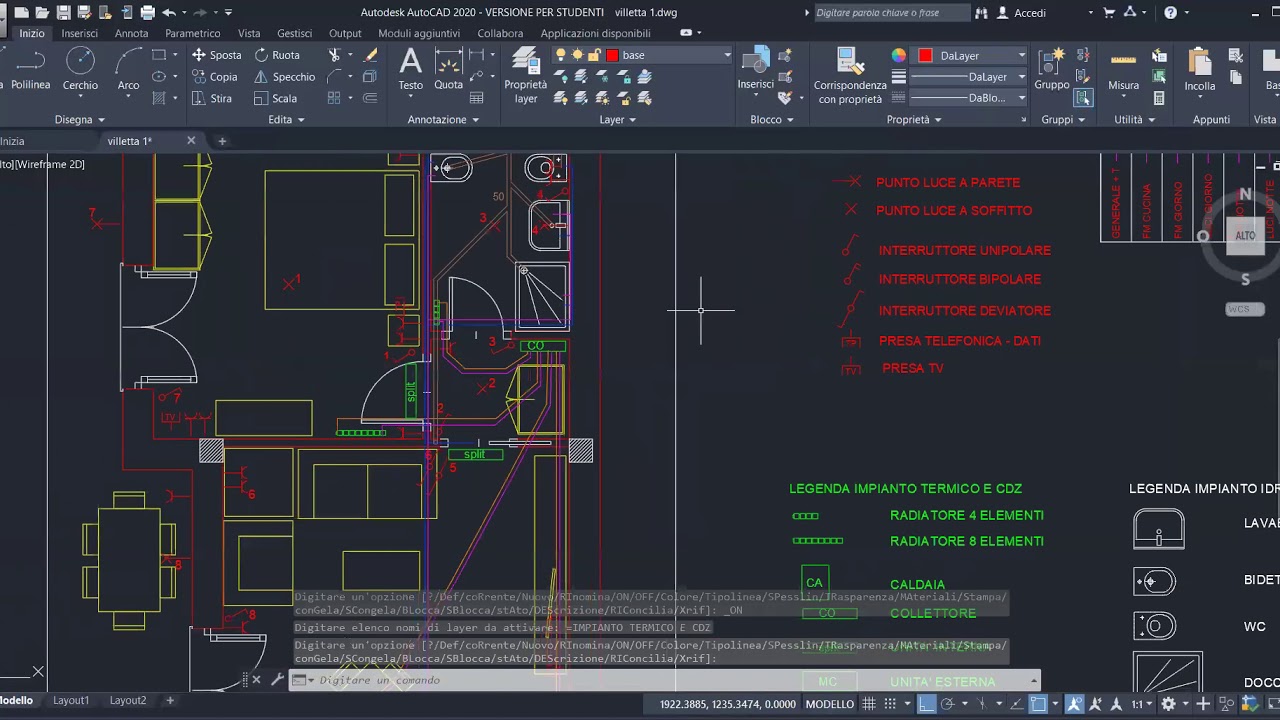Click the Stampa printer icon in quick access

tap(148, 13)
